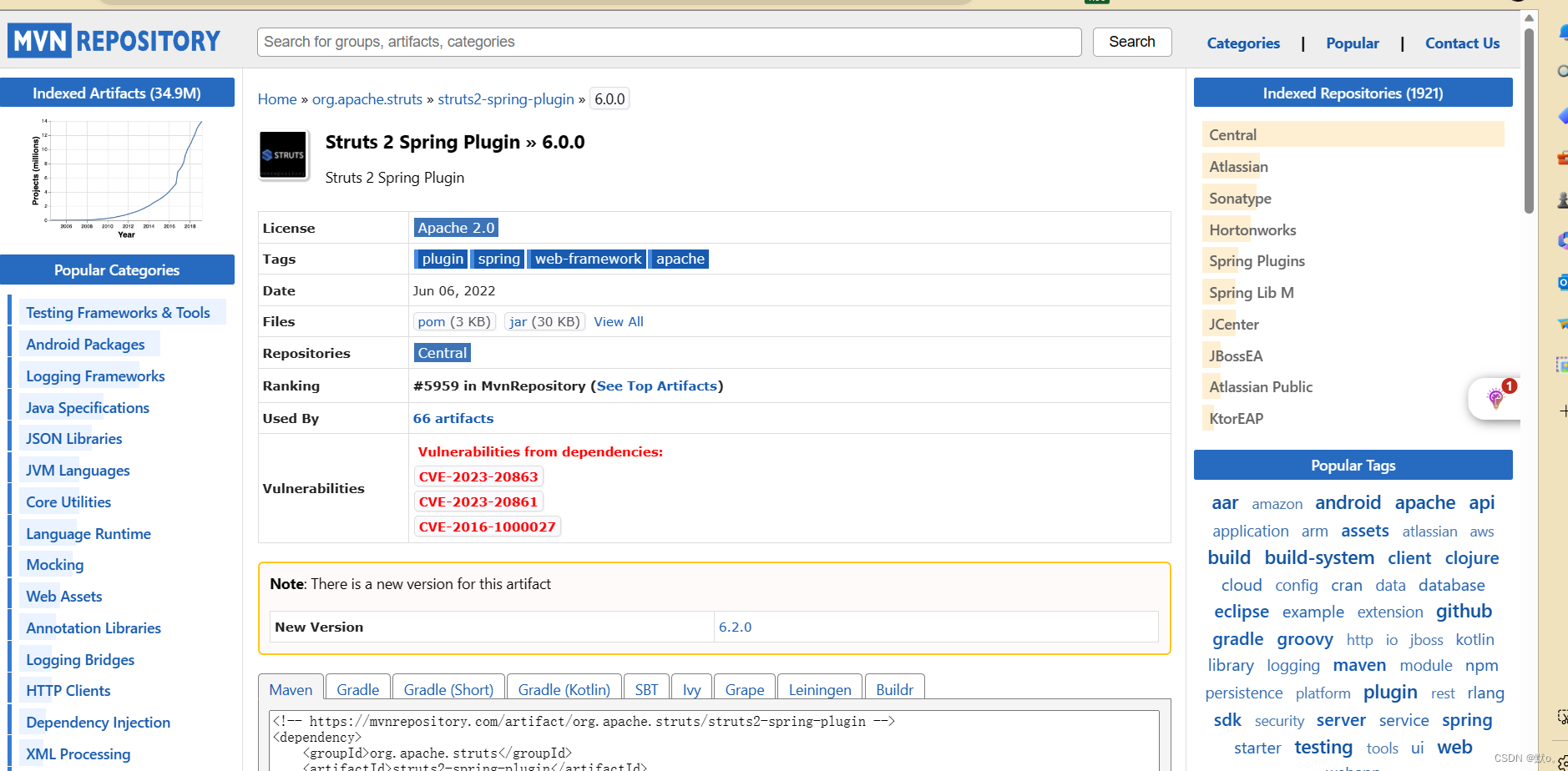Open Hortonworks repository
Screen dimensions: 1568x771
click(1252, 229)
